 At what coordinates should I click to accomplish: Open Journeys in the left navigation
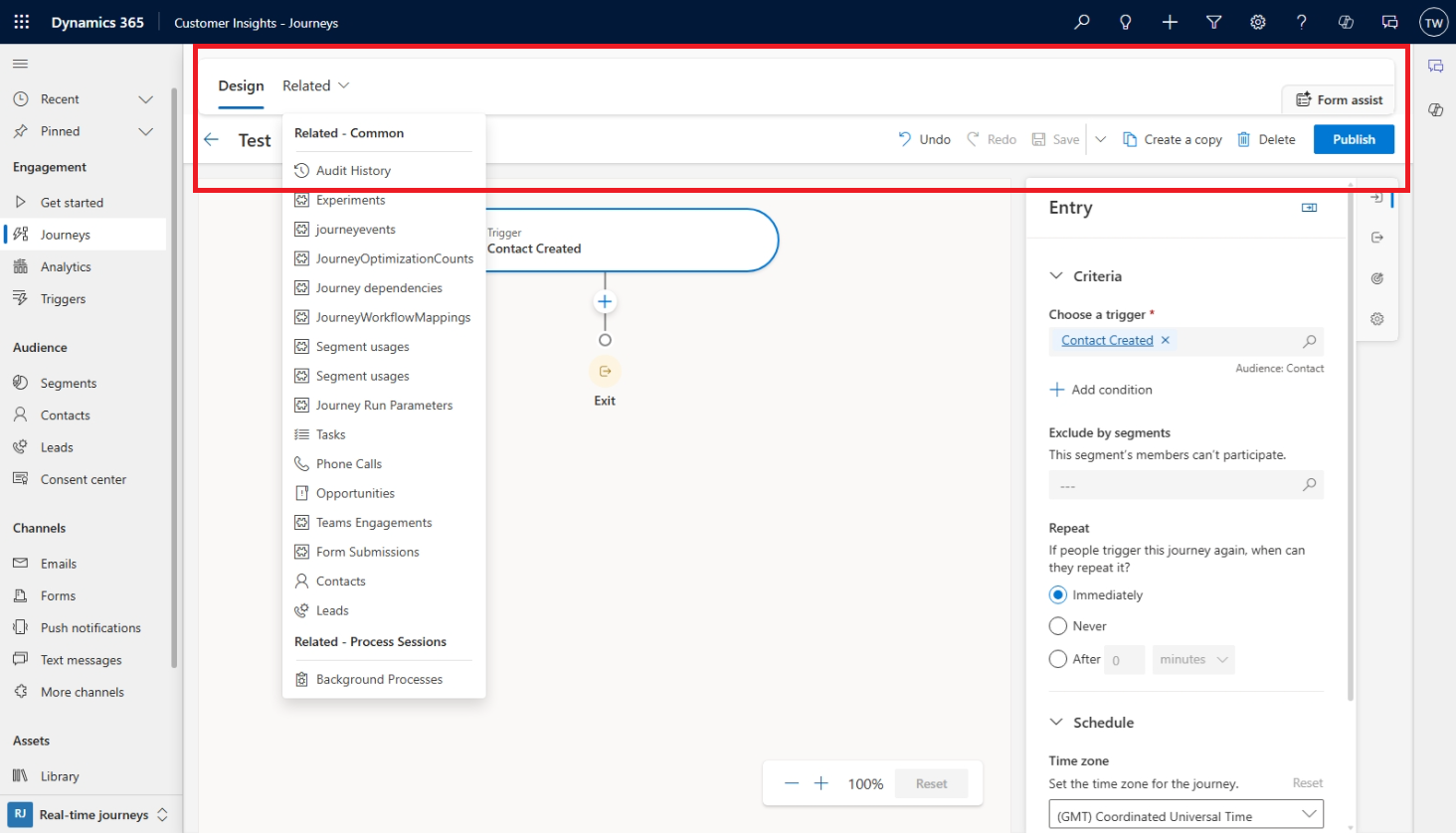tap(86, 235)
